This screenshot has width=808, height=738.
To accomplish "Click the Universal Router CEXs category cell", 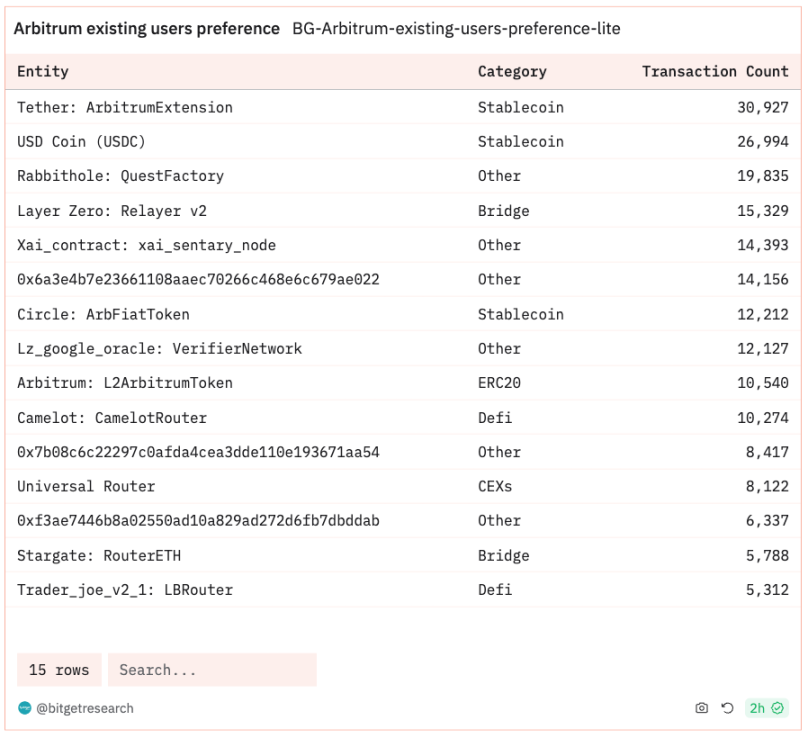I will coord(498,487).
